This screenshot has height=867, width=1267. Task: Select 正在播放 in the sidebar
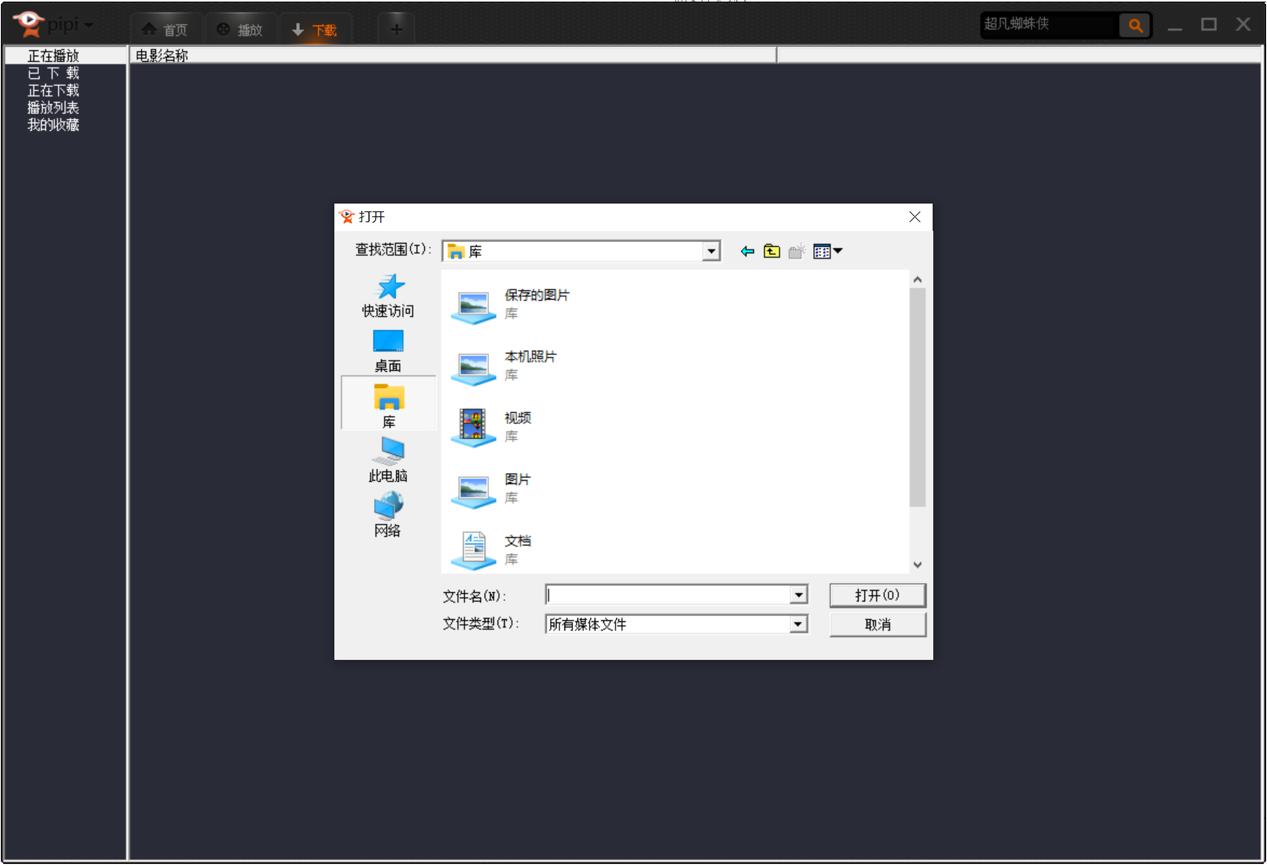(53, 56)
